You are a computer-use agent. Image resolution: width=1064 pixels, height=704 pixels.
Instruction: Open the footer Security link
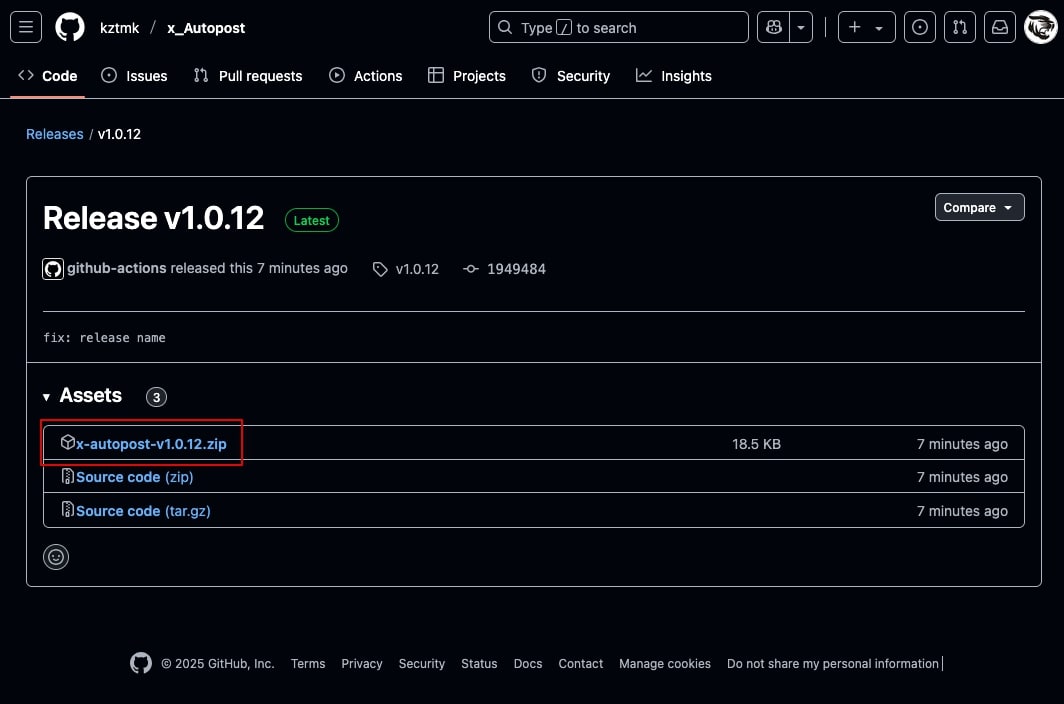click(421, 663)
